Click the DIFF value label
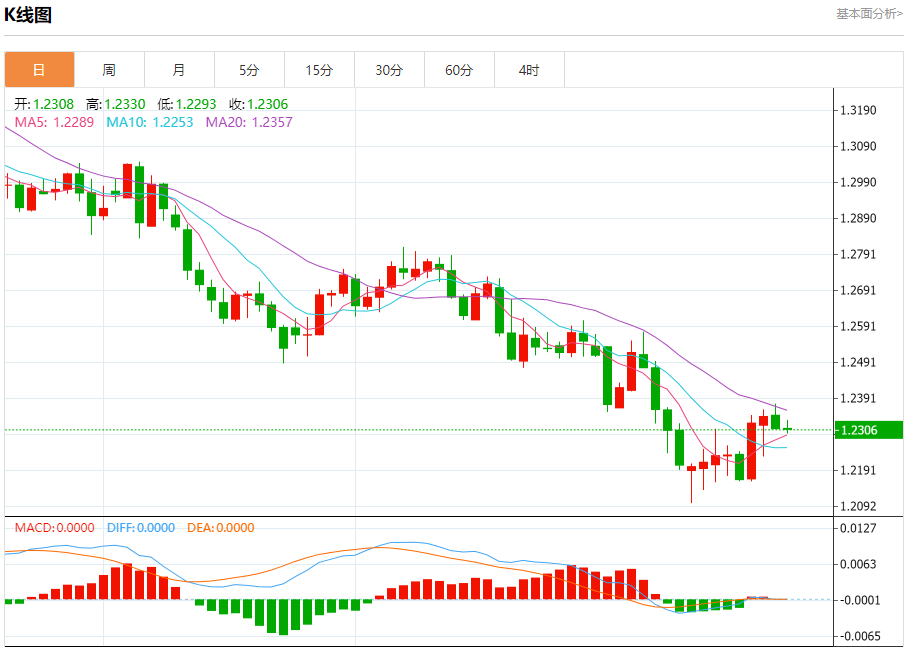 click(141, 527)
